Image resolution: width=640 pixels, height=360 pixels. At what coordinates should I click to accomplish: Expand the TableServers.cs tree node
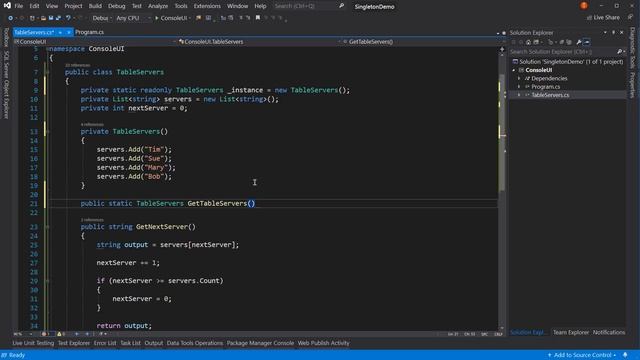[519, 95]
